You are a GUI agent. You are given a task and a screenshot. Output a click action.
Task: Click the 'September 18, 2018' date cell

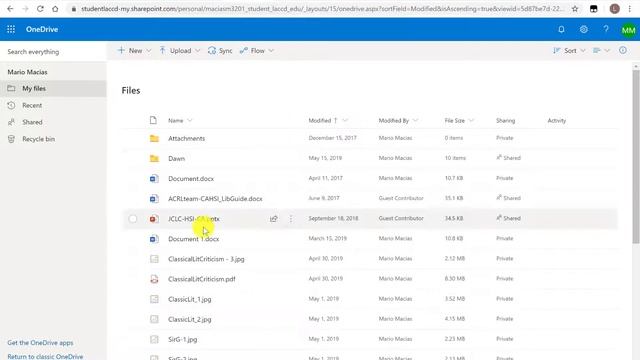(x=333, y=218)
